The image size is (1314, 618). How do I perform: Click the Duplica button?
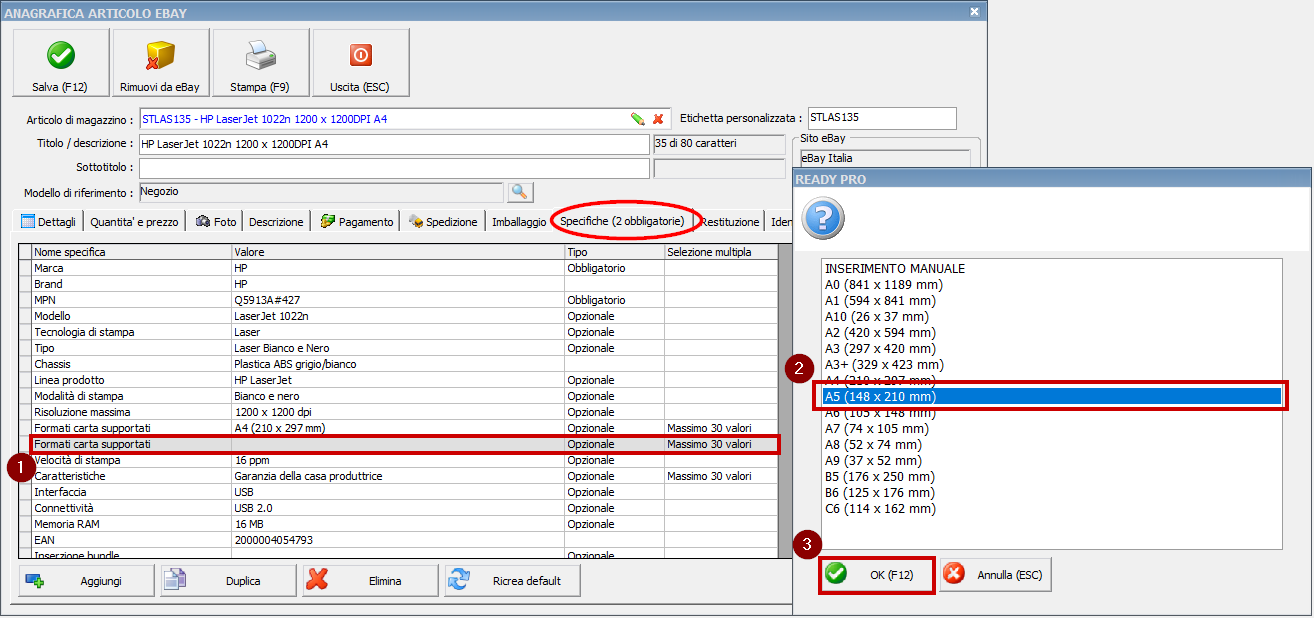(x=228, y=581)
